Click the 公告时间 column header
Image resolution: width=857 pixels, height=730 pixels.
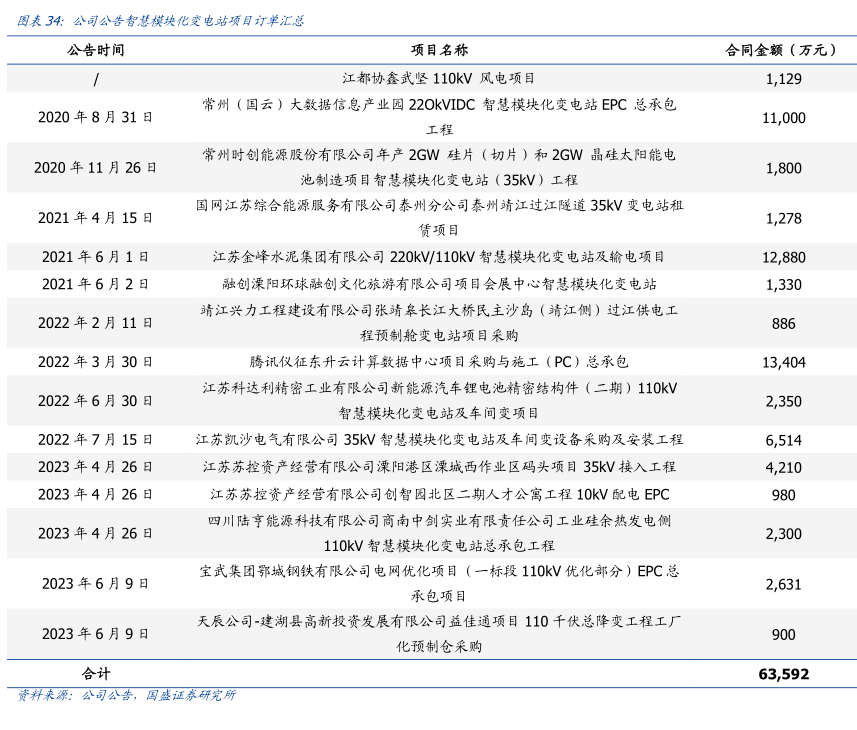(x=96, y=50)
